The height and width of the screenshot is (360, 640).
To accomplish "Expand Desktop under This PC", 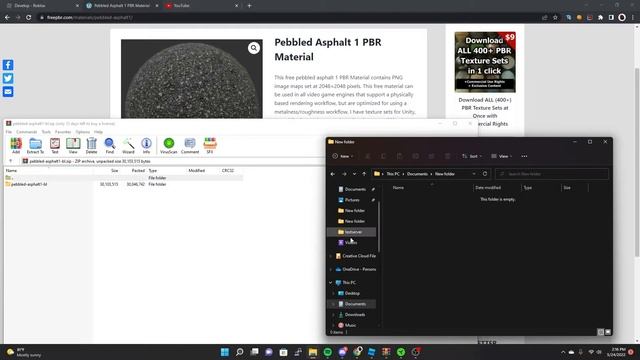I will [x=333, y=293].
